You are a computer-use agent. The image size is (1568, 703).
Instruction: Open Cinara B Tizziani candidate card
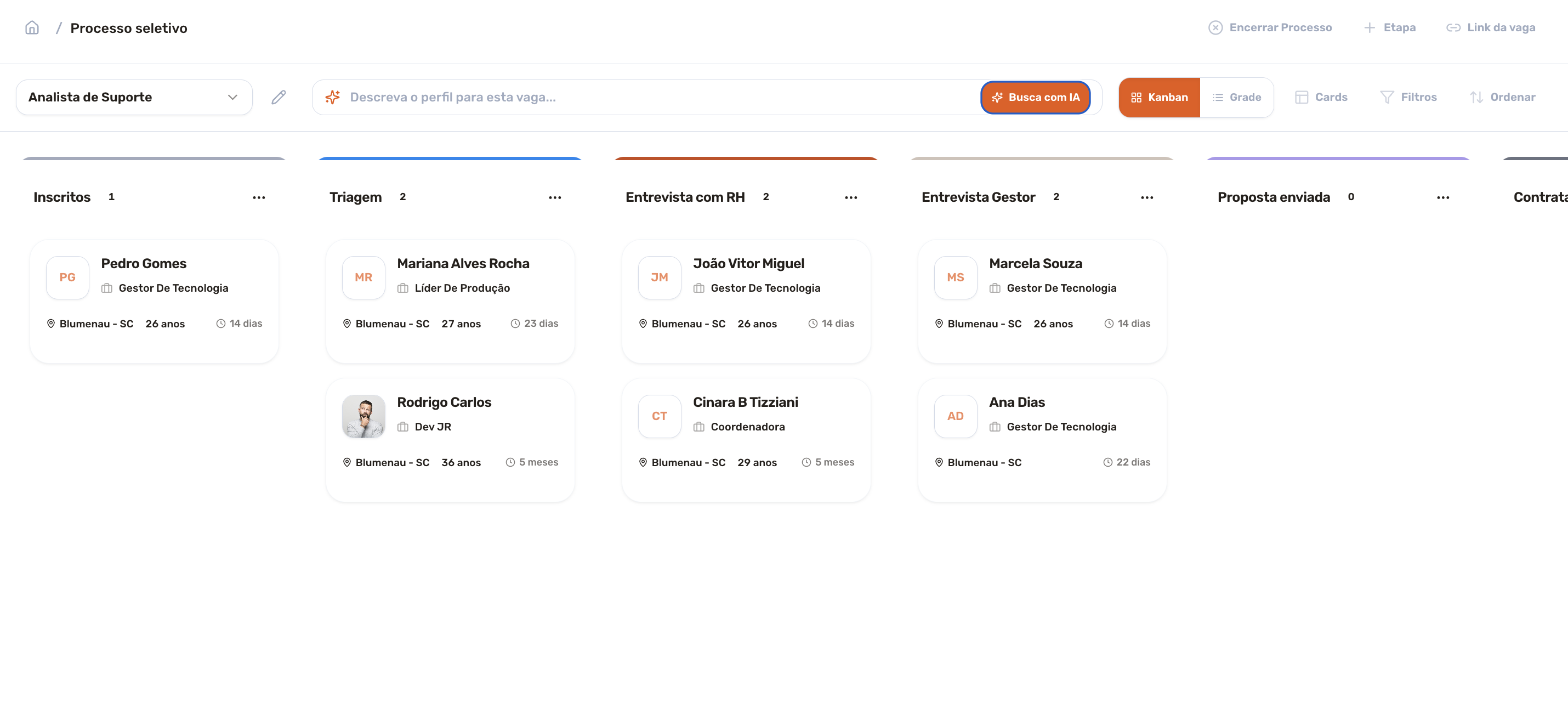tap(746, 439)
